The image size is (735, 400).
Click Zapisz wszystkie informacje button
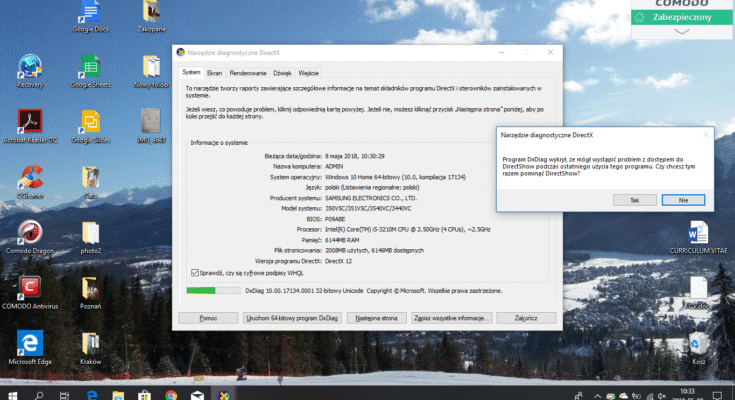click(x=451, y=318)
